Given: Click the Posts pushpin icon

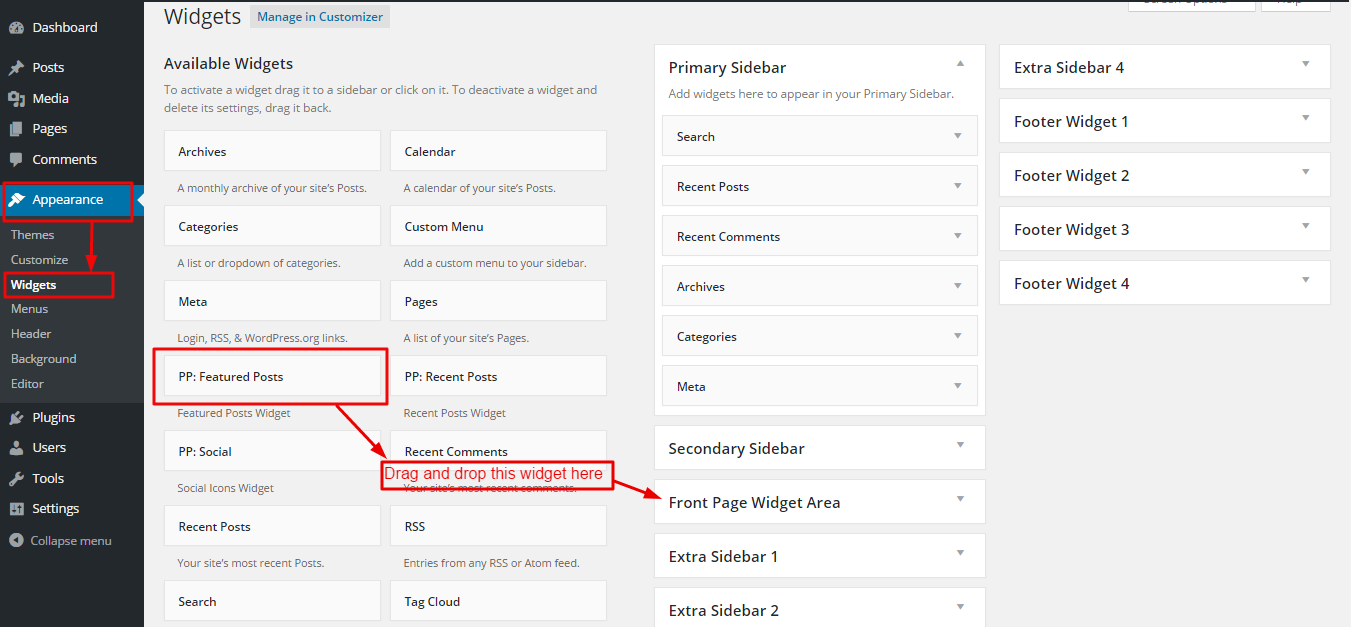Looking at the screenshot, I should [x=16, y=68].
